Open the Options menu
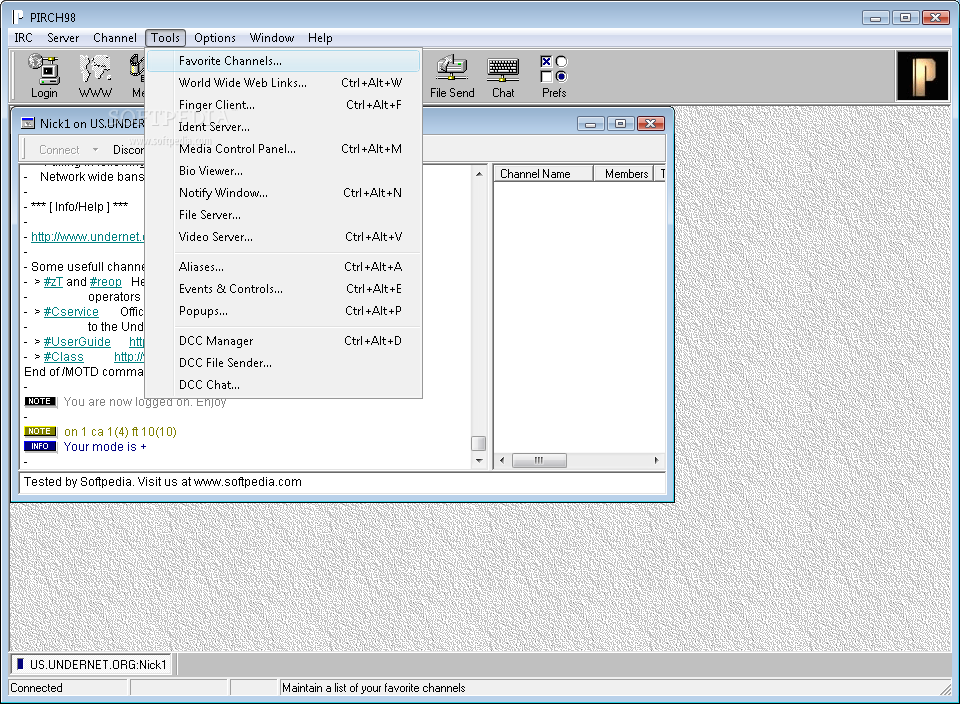960x704 pixels. tap(215, 38)
